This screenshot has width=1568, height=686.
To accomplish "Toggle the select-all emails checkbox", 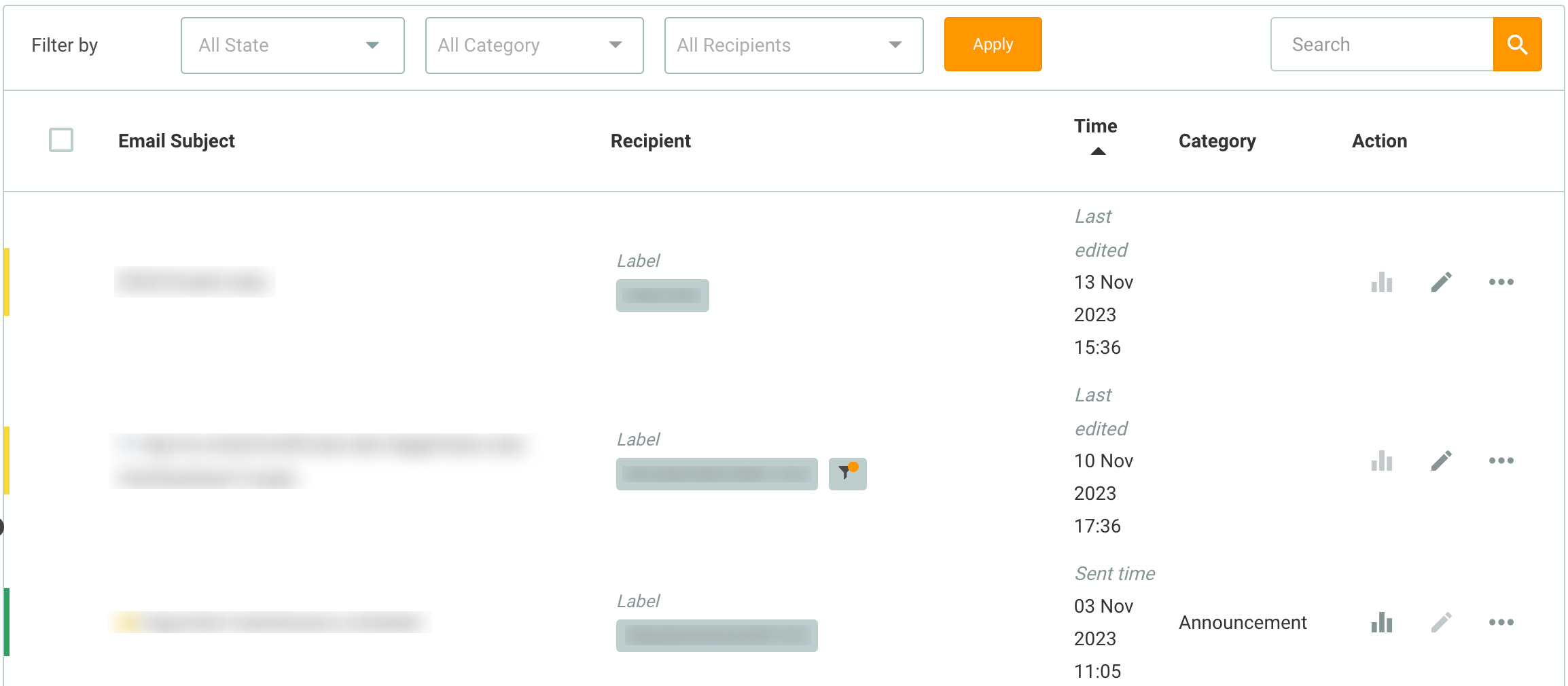I will pos(61,141).
